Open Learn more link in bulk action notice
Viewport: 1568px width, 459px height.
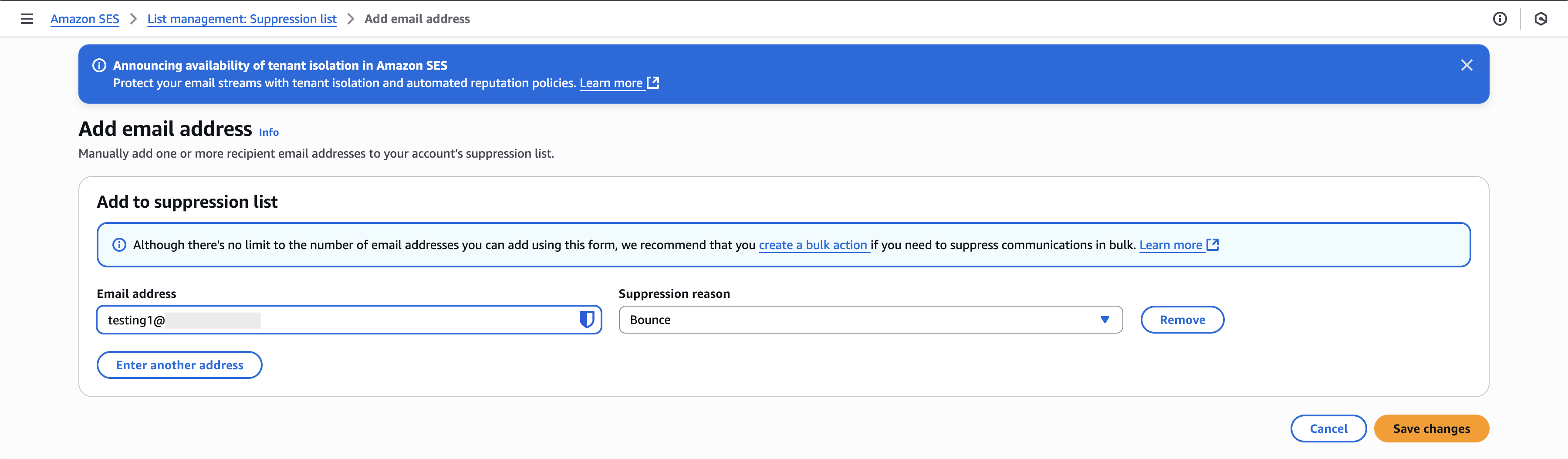click(1170, 245)
